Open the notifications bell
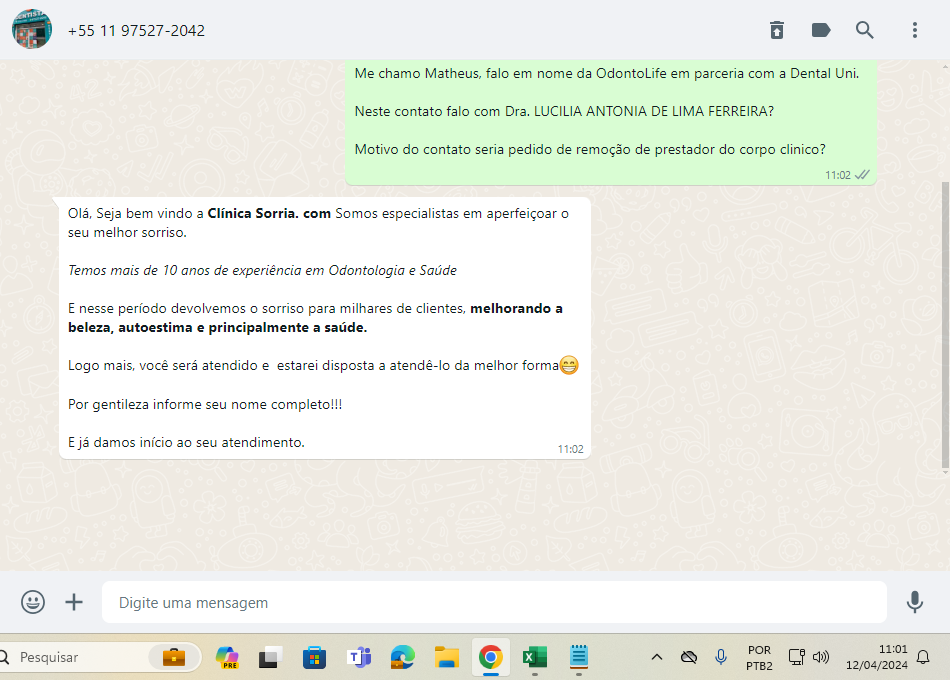This screenshot has width=950, height=680. point(923,657)
